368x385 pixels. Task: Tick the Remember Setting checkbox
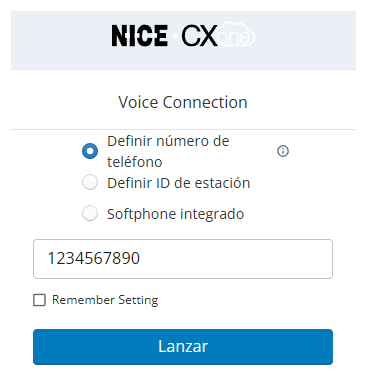(39, 300)
